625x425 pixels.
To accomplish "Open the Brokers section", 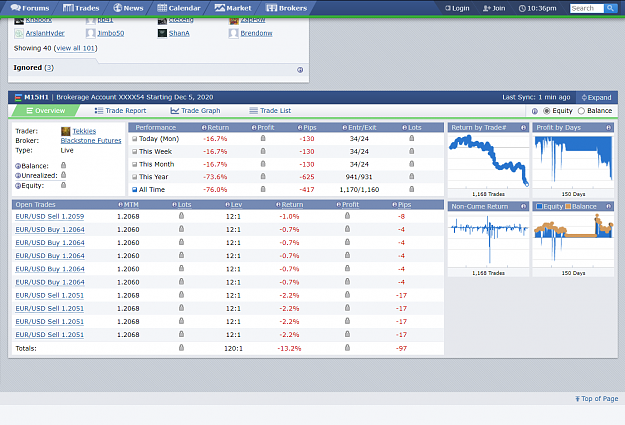I will click(287, 8).
